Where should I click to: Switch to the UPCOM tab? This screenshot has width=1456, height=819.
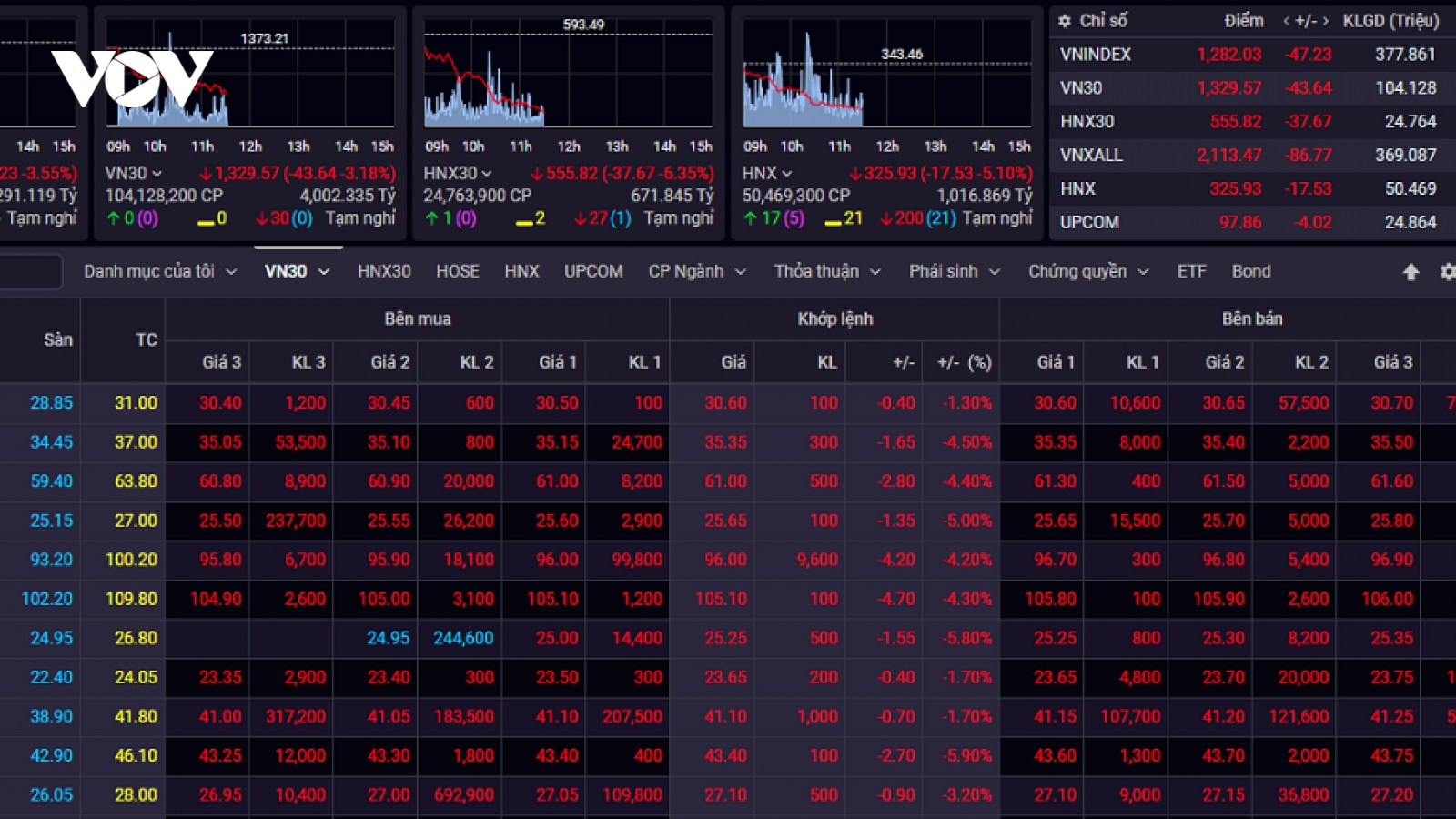593,271
